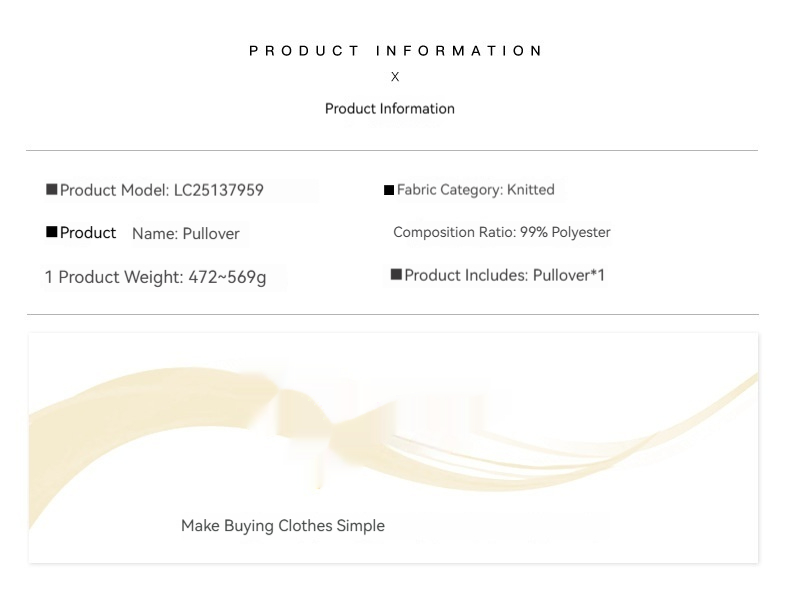Click the Composition Ratio: 99% Polyester text
790x590 pixels.
coord(501,232)
